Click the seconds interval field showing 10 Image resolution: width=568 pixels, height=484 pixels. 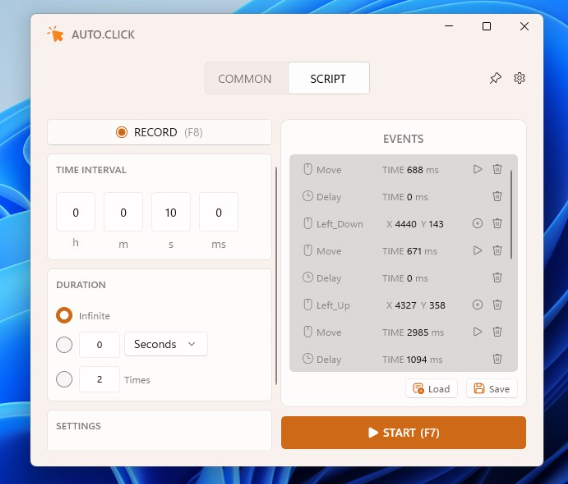(171, 212)
